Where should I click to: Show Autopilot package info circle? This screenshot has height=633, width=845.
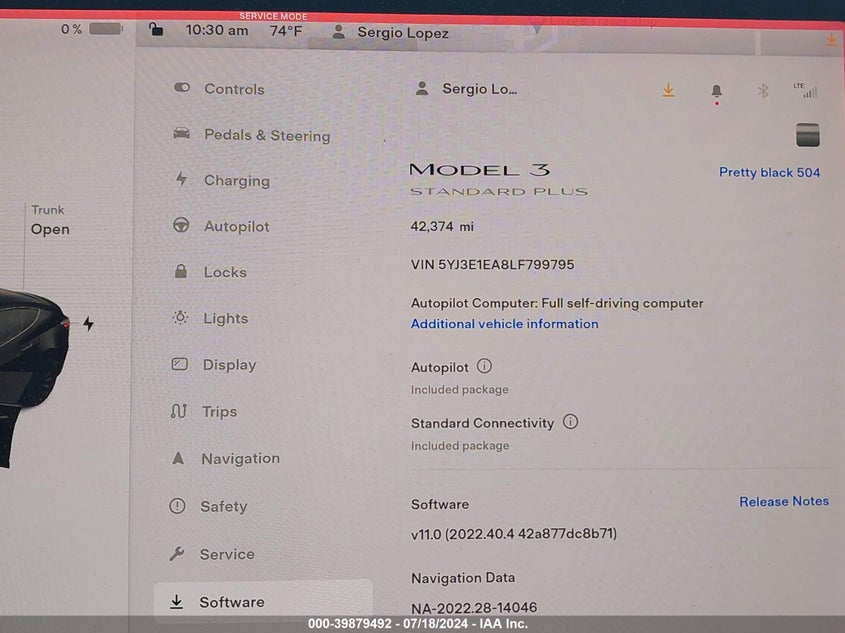click(x=484, y=366)
